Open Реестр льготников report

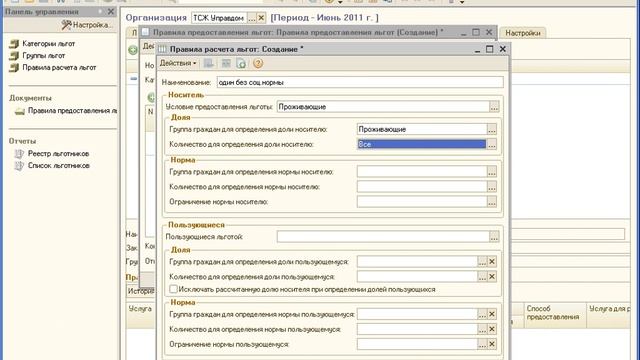pyautogui.click(x=58, y=154)
